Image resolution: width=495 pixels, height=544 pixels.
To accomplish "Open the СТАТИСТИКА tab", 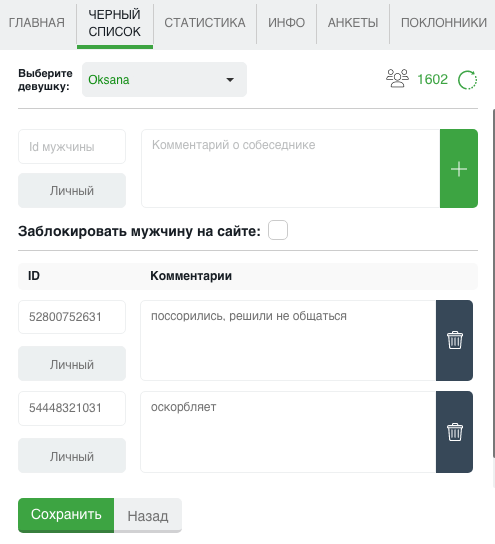I will pos(205,23).
